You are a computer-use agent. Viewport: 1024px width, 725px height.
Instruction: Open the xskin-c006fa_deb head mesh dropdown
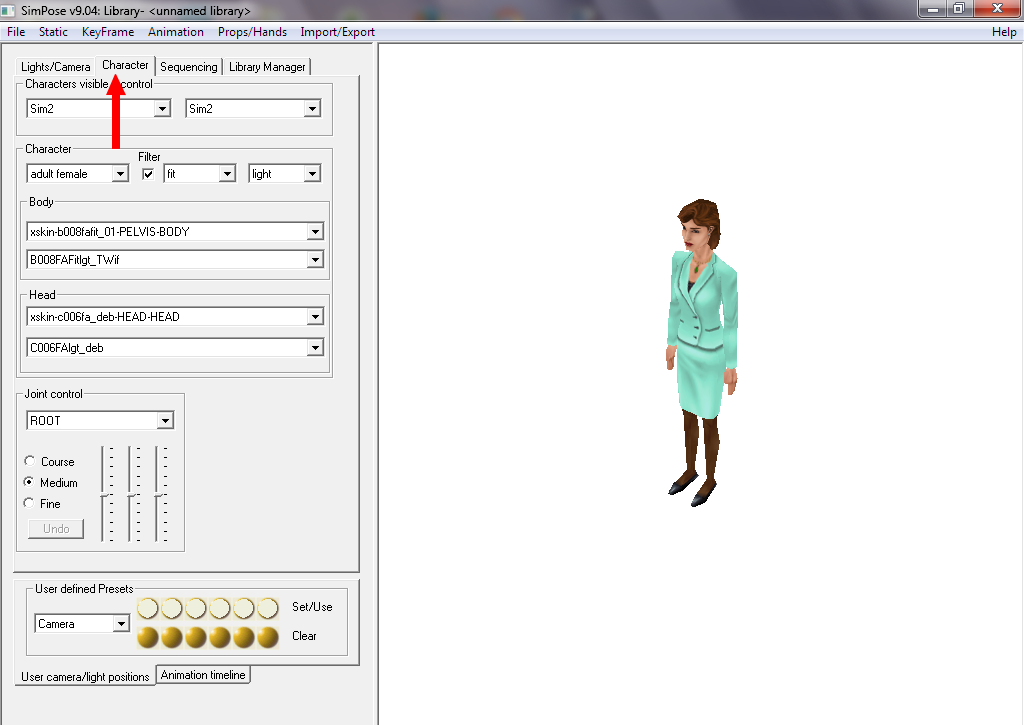(x=315, y=317)
